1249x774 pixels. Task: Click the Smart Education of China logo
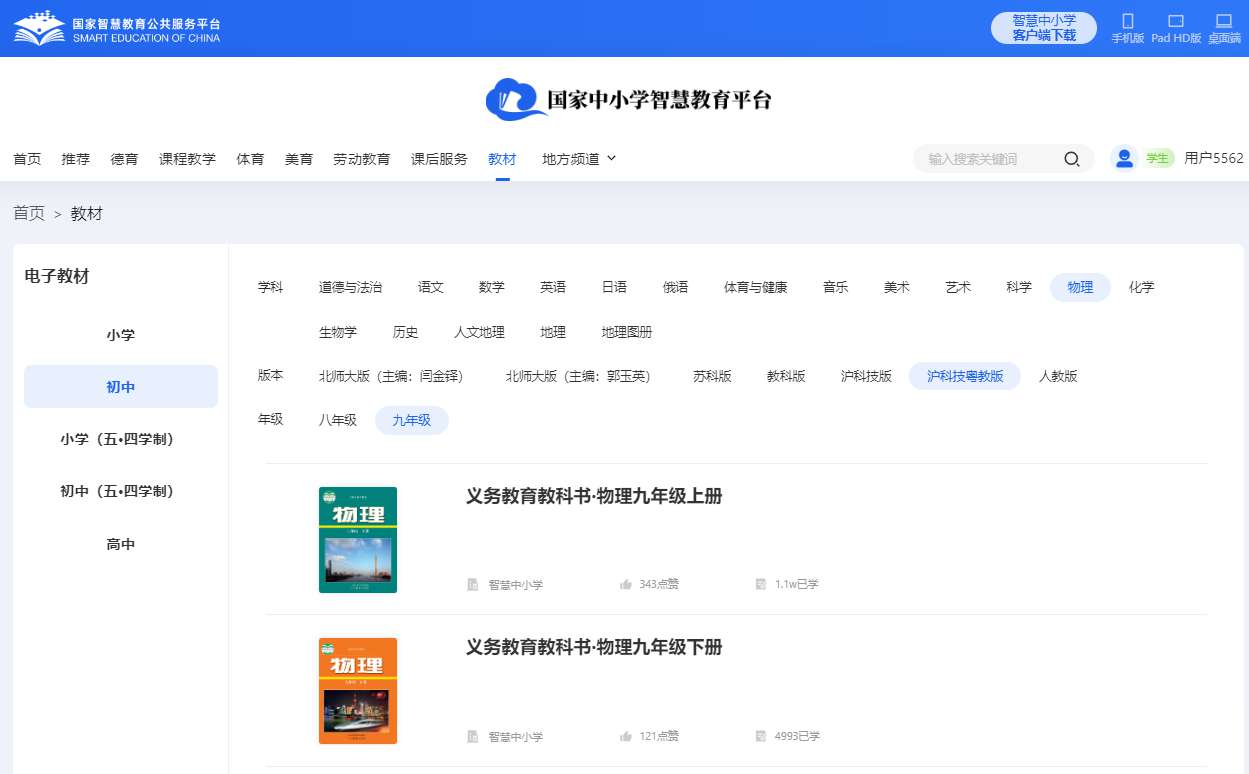point(117,28)
